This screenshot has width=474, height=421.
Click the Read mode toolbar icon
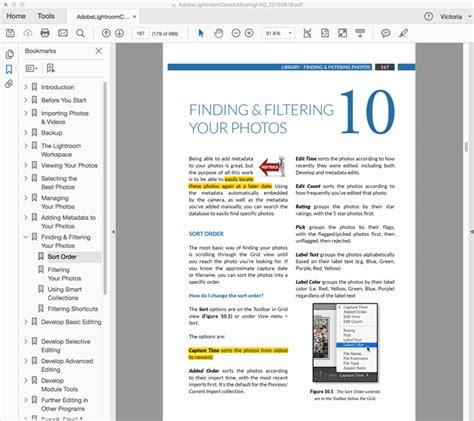[360, 33]
